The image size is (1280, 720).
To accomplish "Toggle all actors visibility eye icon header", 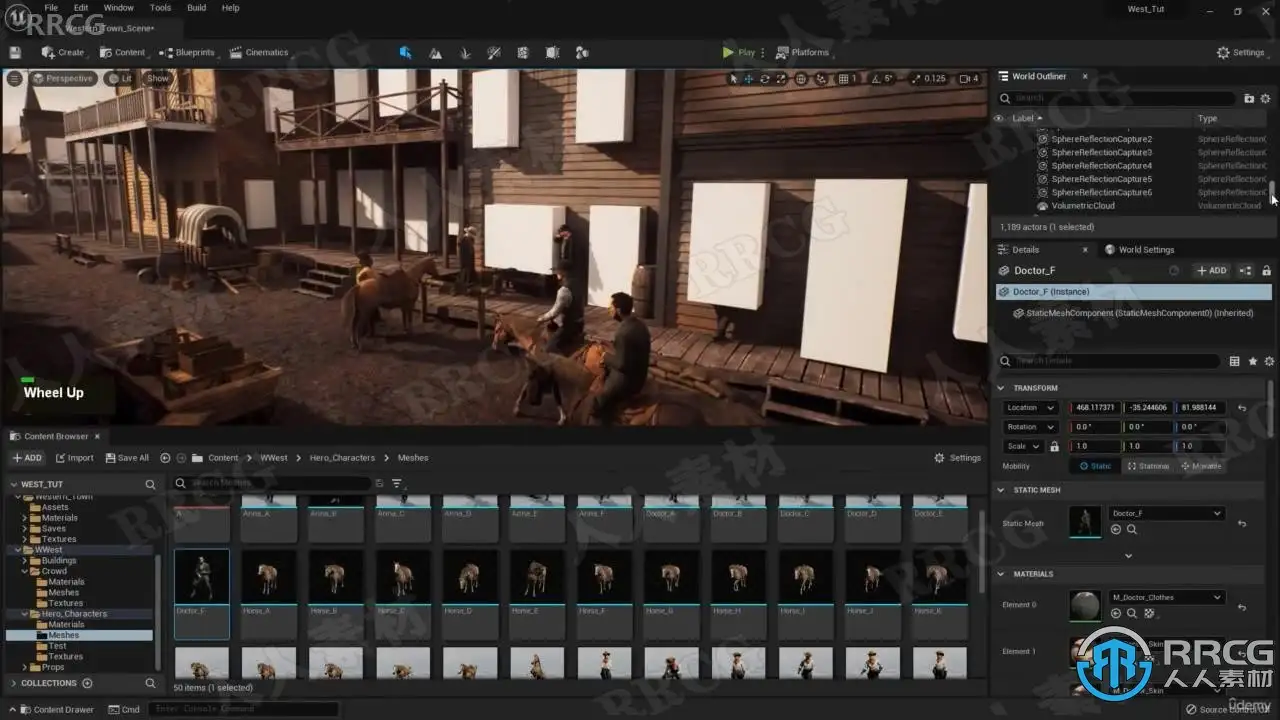I will [x=997, y=118].
